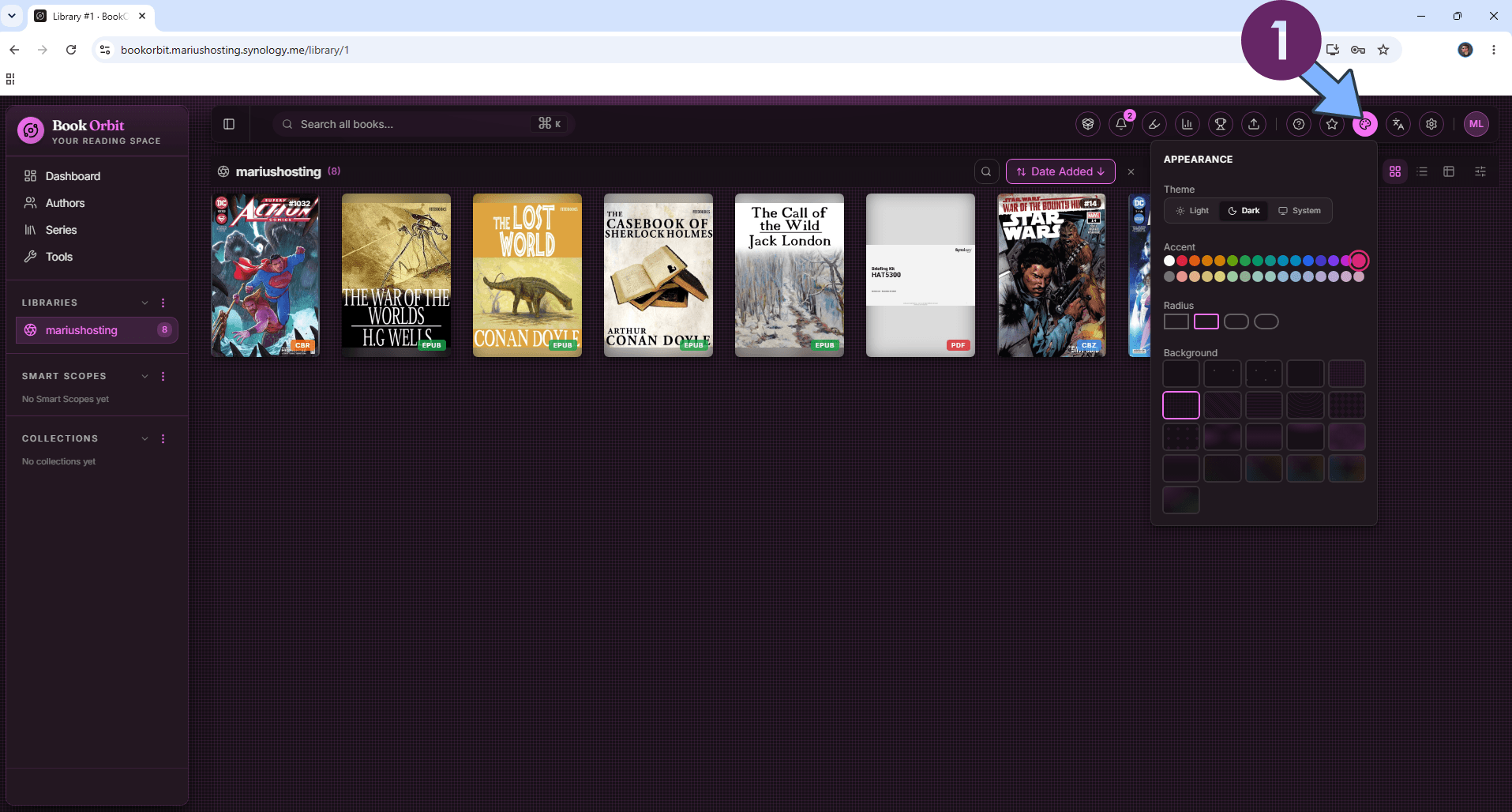Click the upload books icon
The height and width of the screenshot is (812, 1512).
click(x=1254, y=124)
